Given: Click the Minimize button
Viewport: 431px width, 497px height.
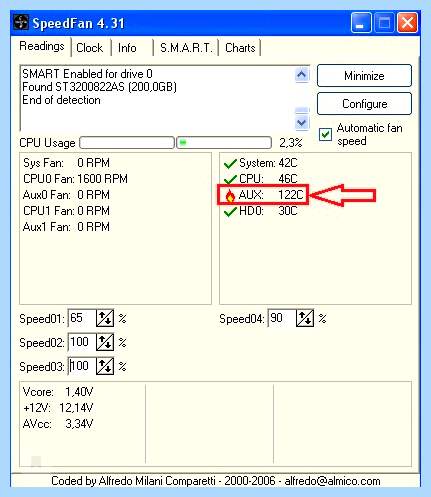Looking at the screenshot, I should point(364,76).
